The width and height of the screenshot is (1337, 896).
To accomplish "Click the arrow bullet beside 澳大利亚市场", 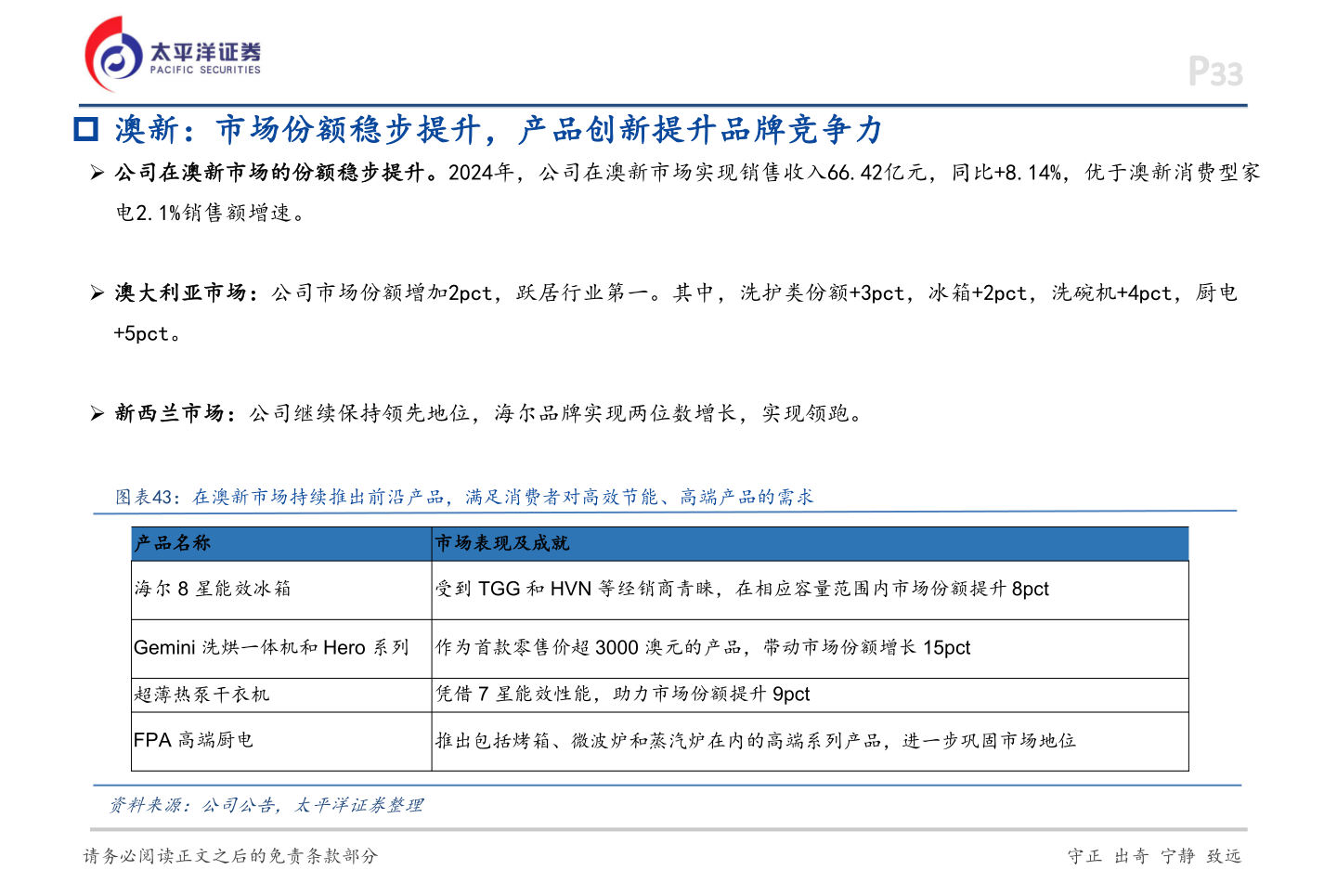I will point(97,293).
